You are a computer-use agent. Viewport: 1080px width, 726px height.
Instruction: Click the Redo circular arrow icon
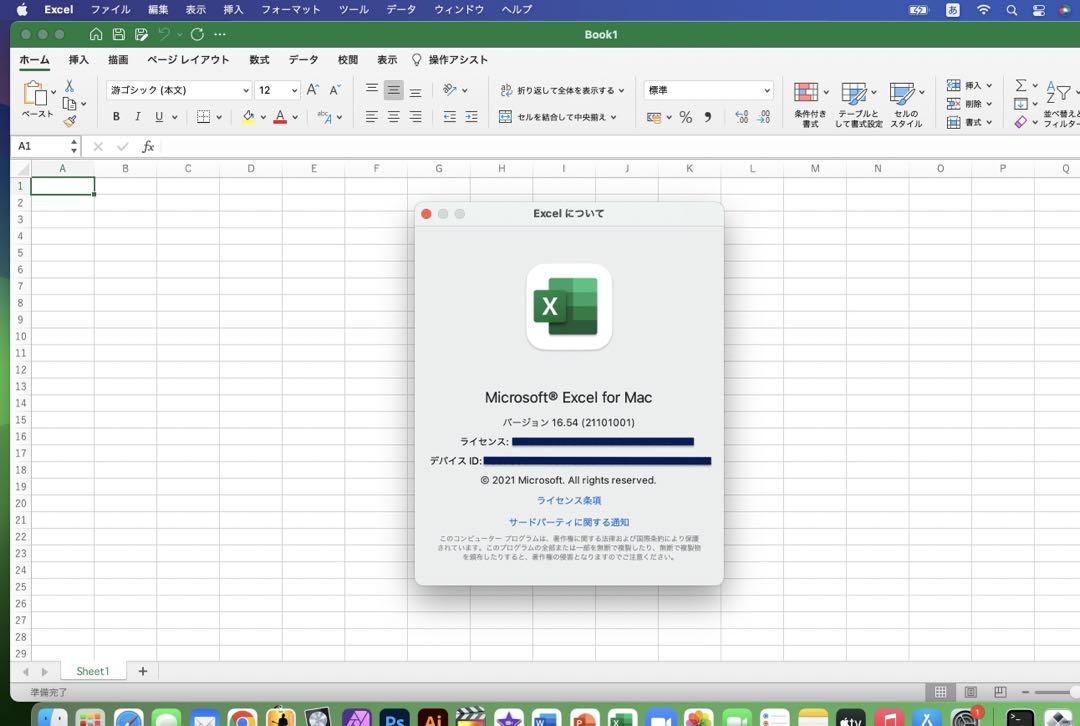click(197, 34)
